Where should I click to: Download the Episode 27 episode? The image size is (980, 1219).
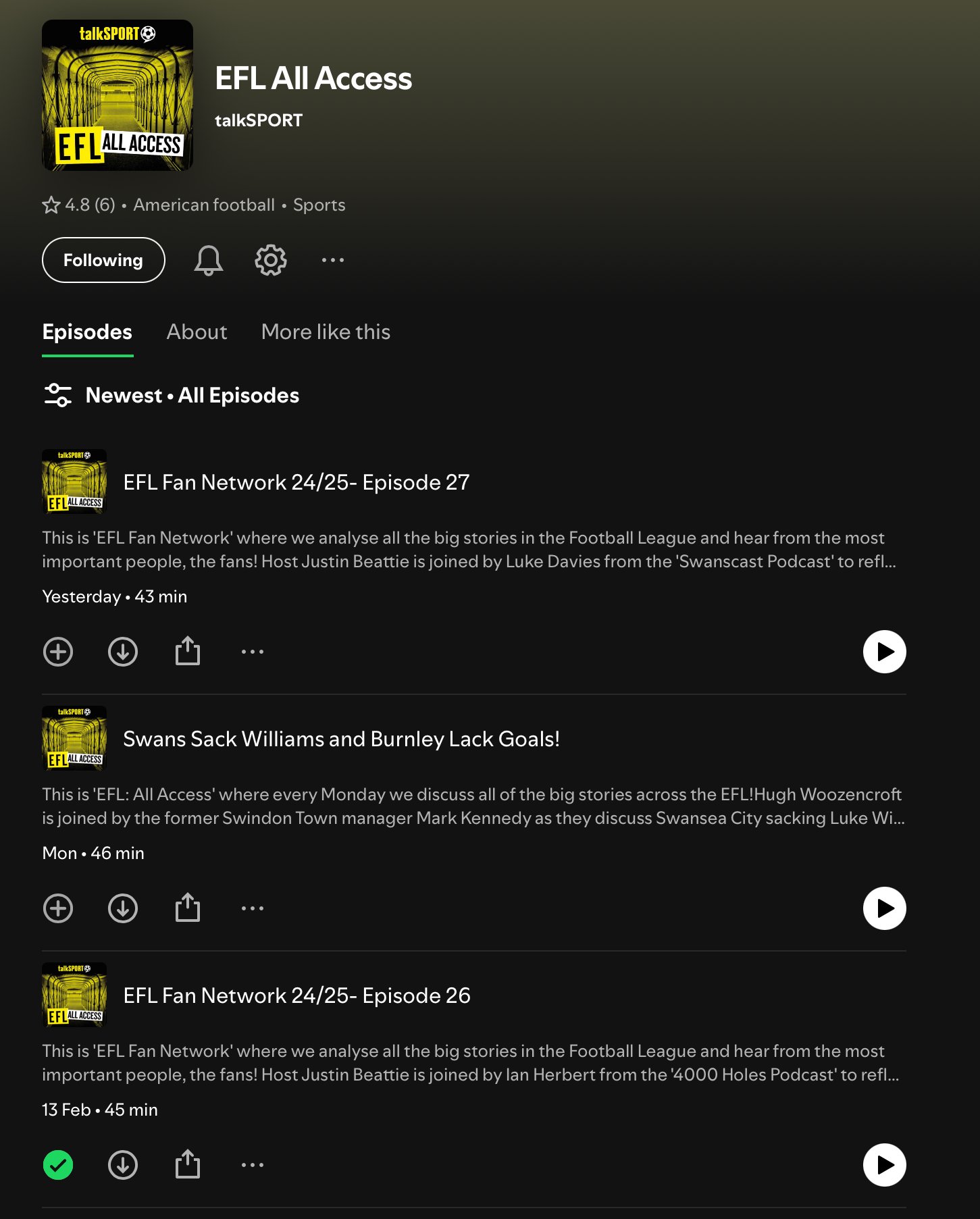tap(123, 652)
